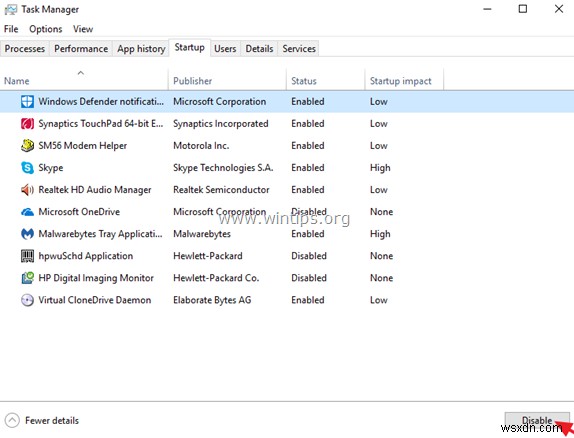
Task: Click publisher Skype Technologies S.A.
Action: 223,168
